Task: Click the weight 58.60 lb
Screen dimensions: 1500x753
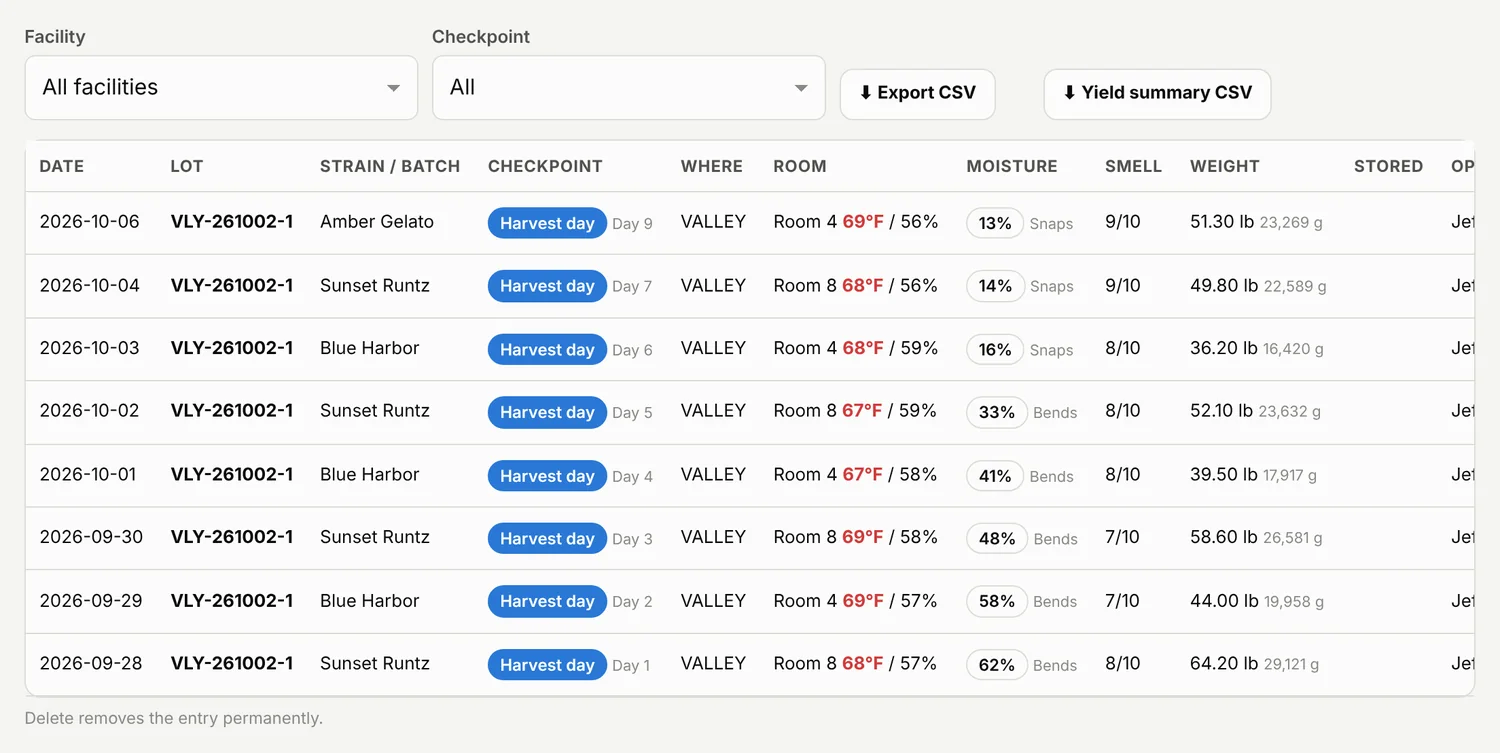Action: point(1224,537)
